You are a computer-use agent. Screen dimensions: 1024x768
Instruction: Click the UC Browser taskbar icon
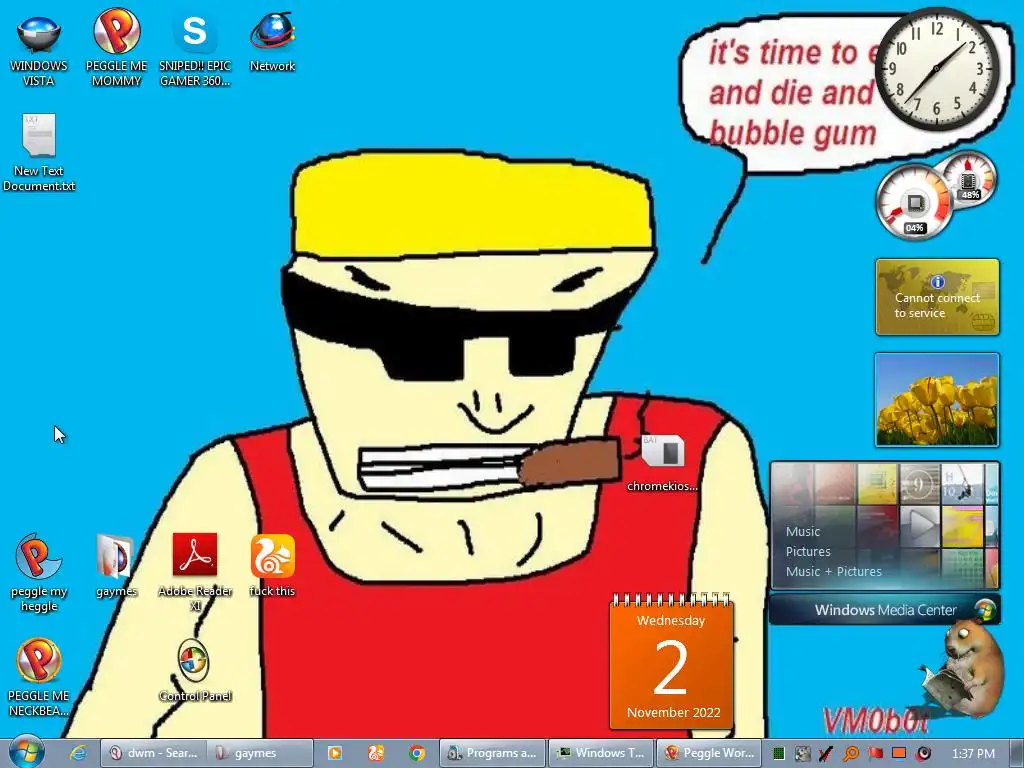point(376,753)
